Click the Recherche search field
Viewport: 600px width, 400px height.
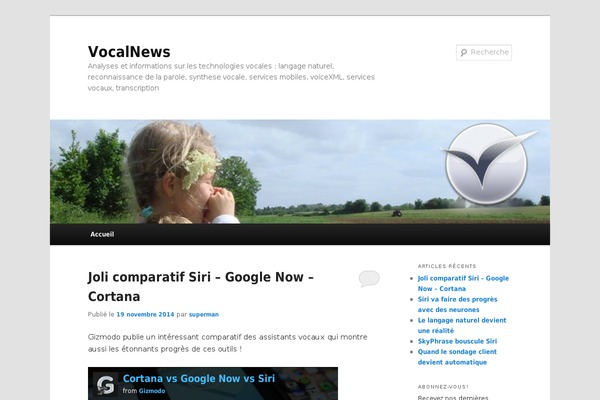tap(484, 52)
